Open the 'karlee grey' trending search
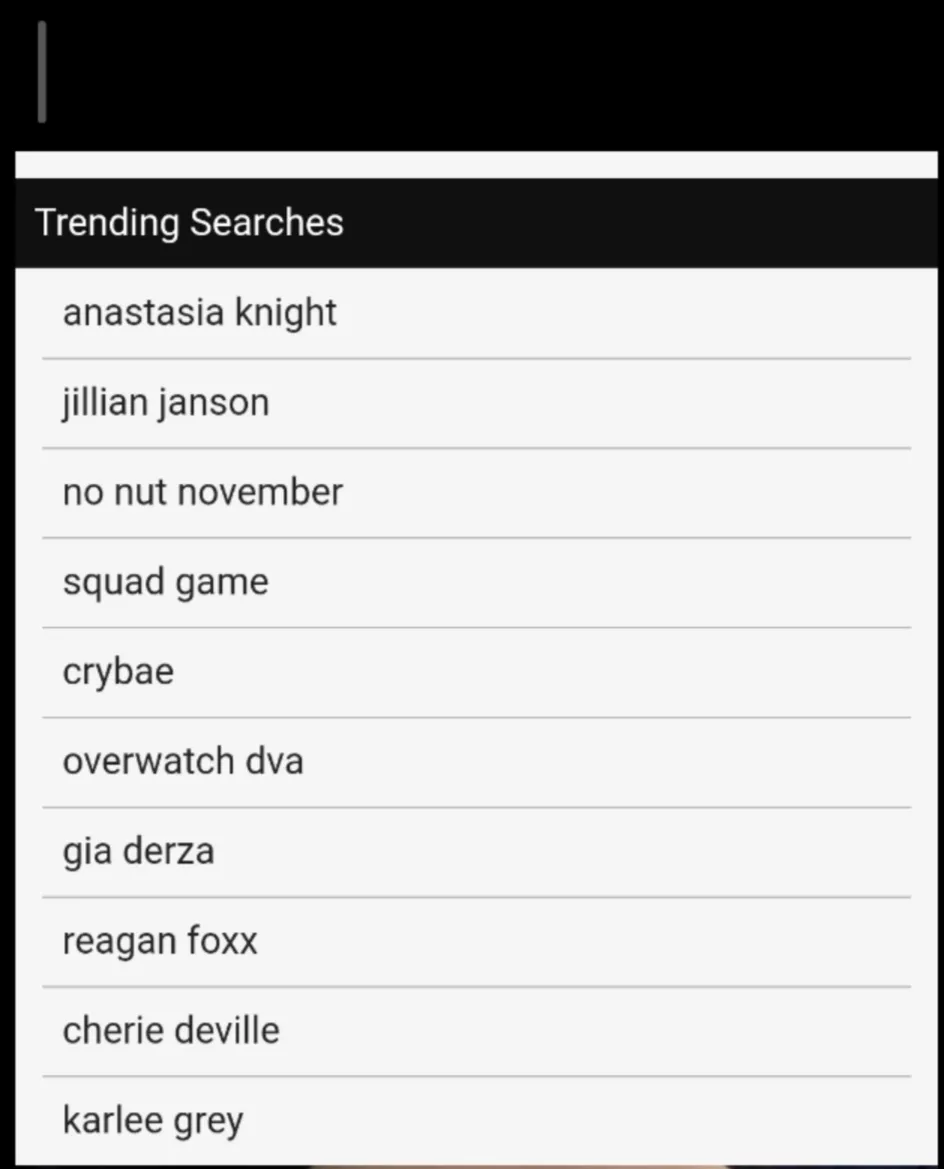 [153, 1121]
